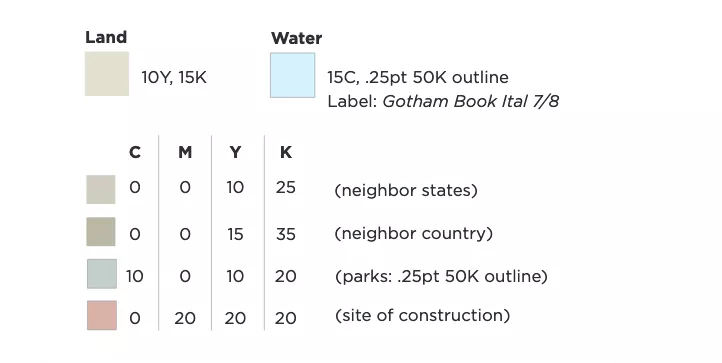
Task: Click the 15C, .25pt 50K outline text
Action: pyautogui.click(x=418, y=77)
